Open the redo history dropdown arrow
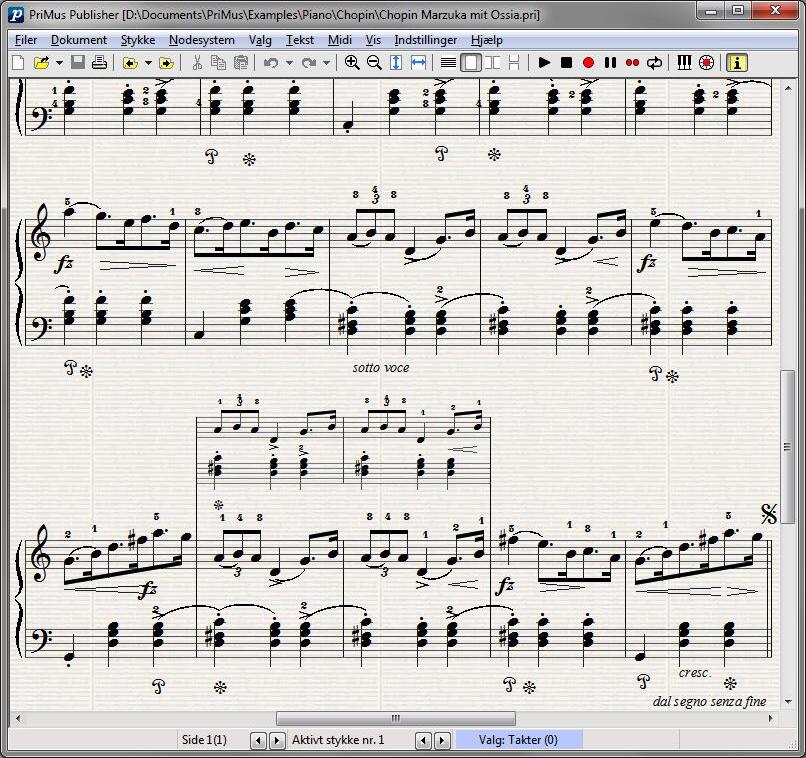Image resolution: width=806 pixels, height=758 pixels. click(x=326, y=63)
